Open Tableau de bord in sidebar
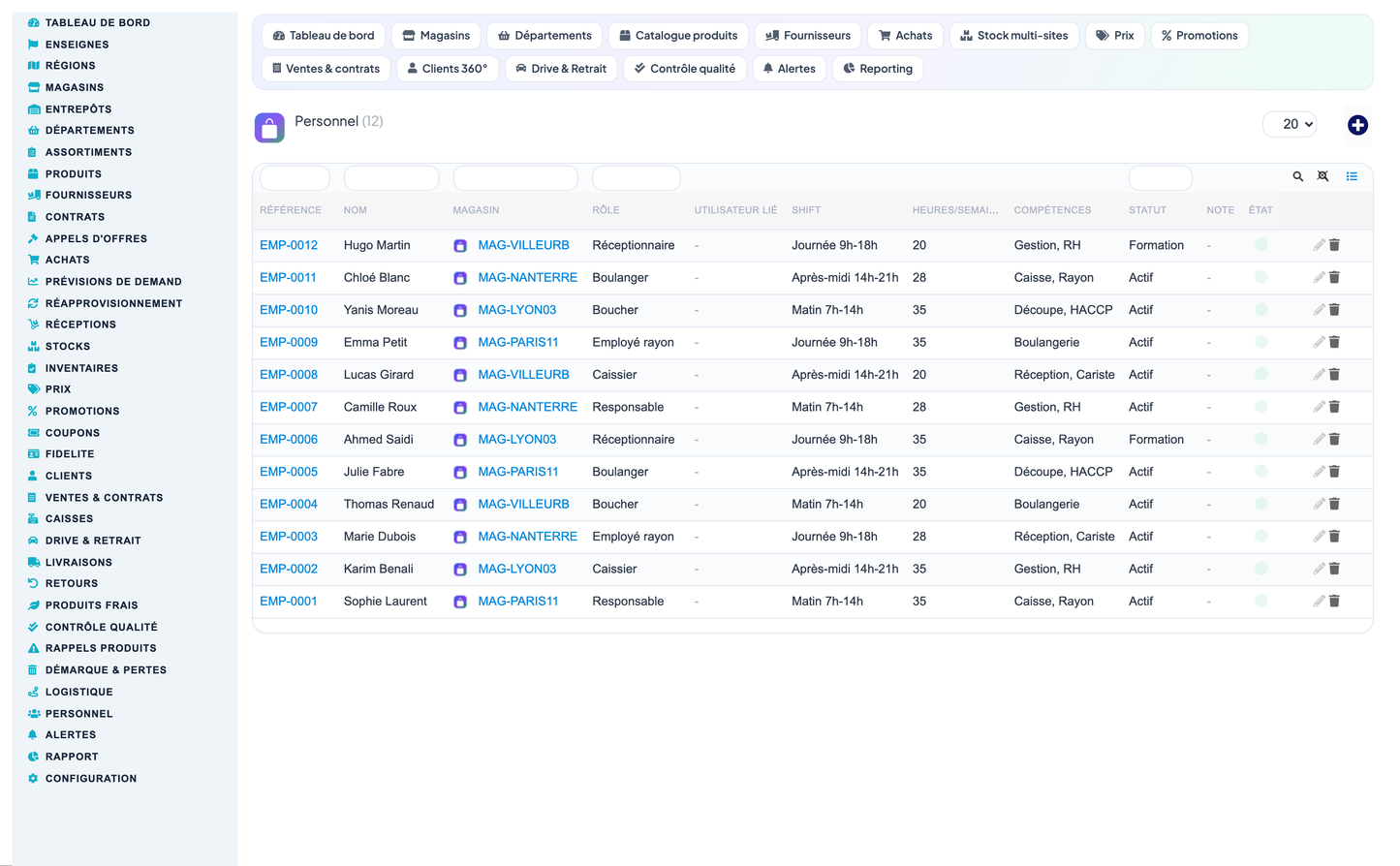Image resolution: width=1400 pixels, height=866 pixels. point(97,22)
